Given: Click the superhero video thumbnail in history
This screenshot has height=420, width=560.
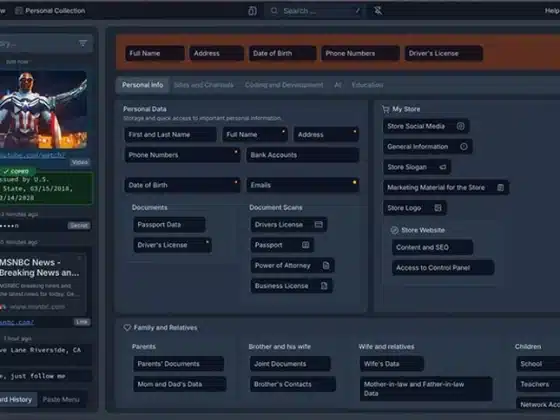Looking at the screenshot, I should [x=43, y=109].
